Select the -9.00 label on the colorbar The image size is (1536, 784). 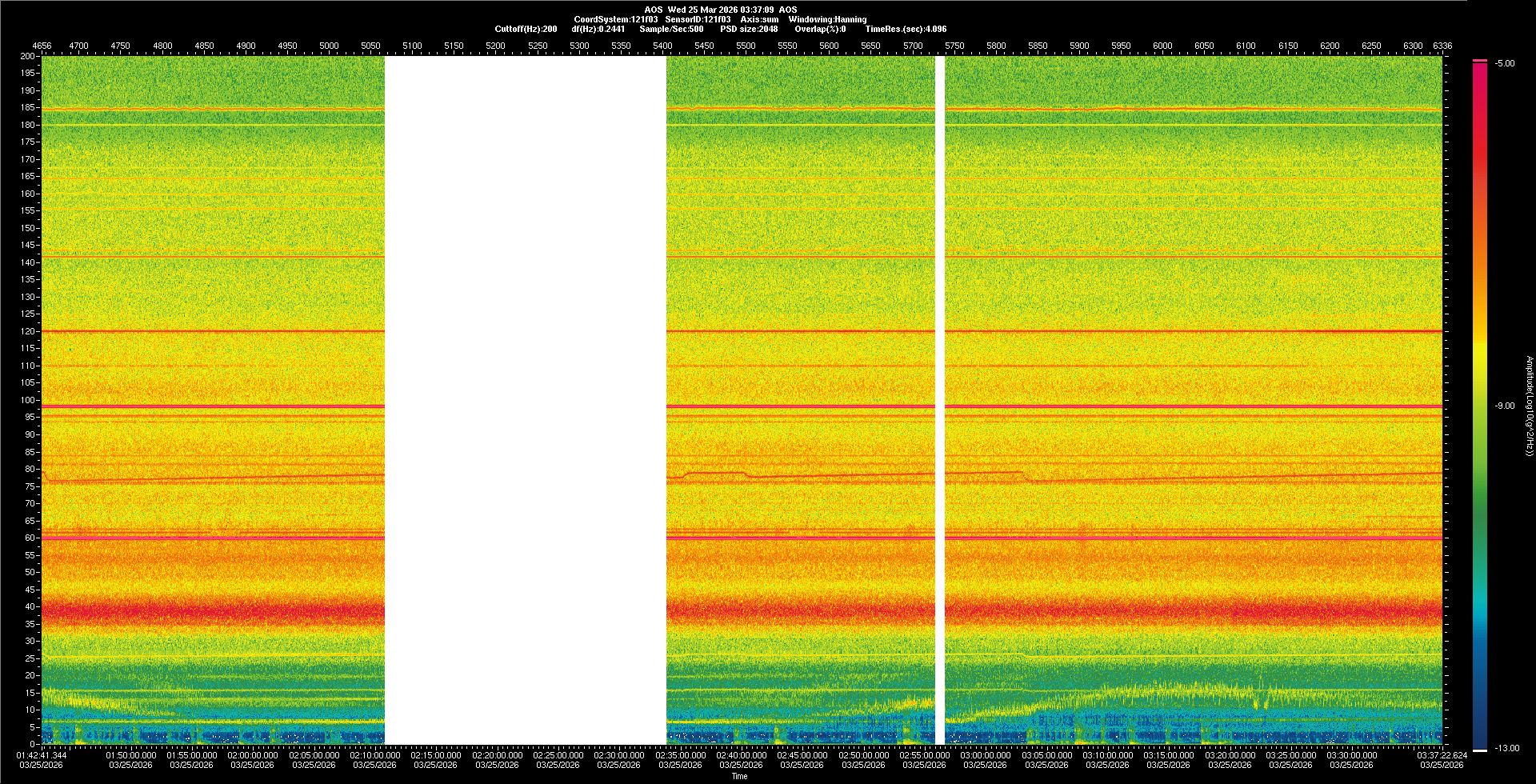[x=1504, y=406]
